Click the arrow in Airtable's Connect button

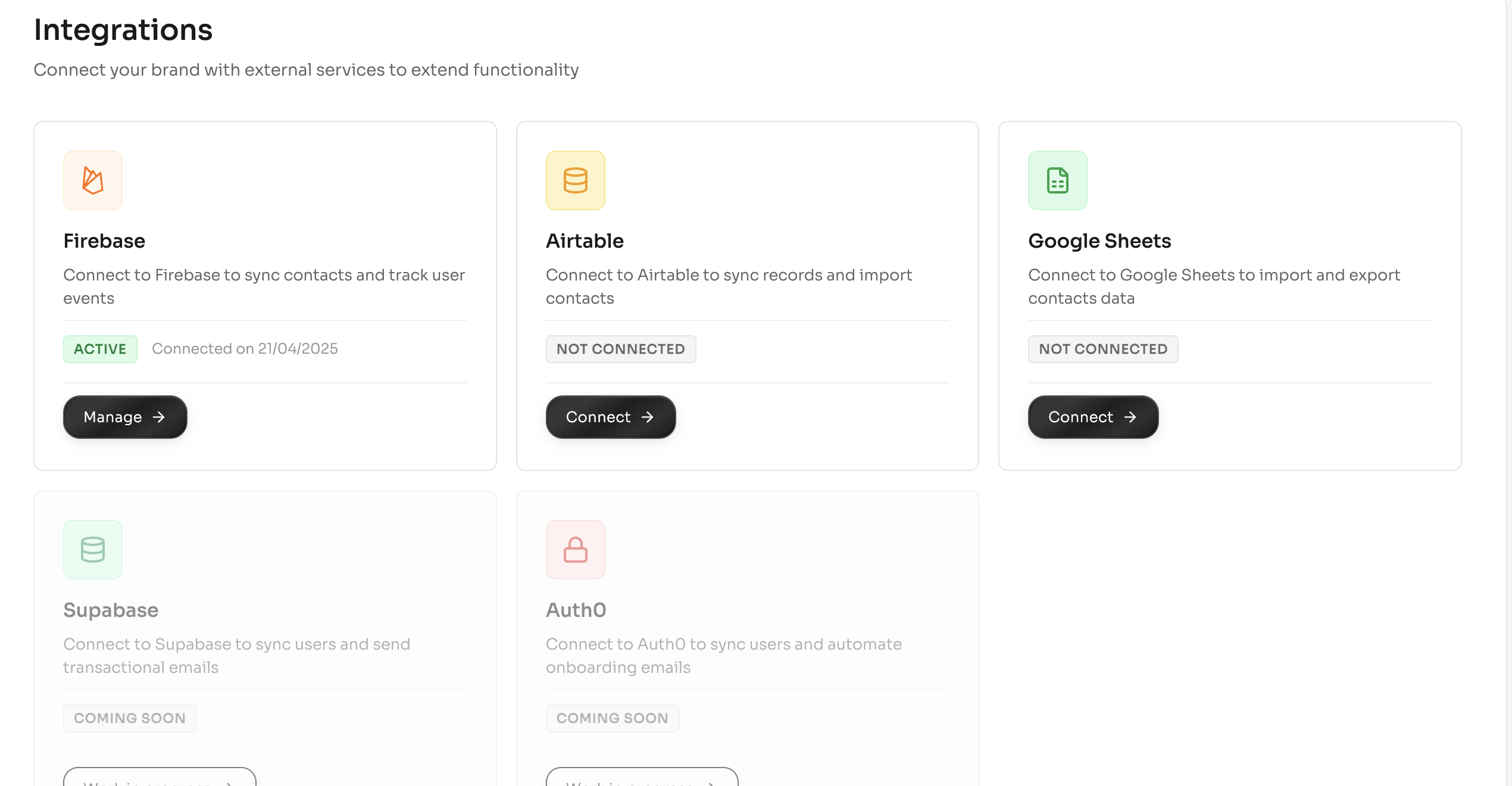click(649, 417)
